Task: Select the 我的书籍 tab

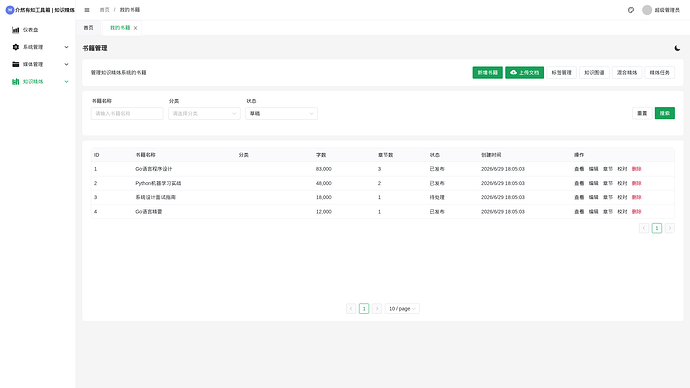Action: pos(120,28)
